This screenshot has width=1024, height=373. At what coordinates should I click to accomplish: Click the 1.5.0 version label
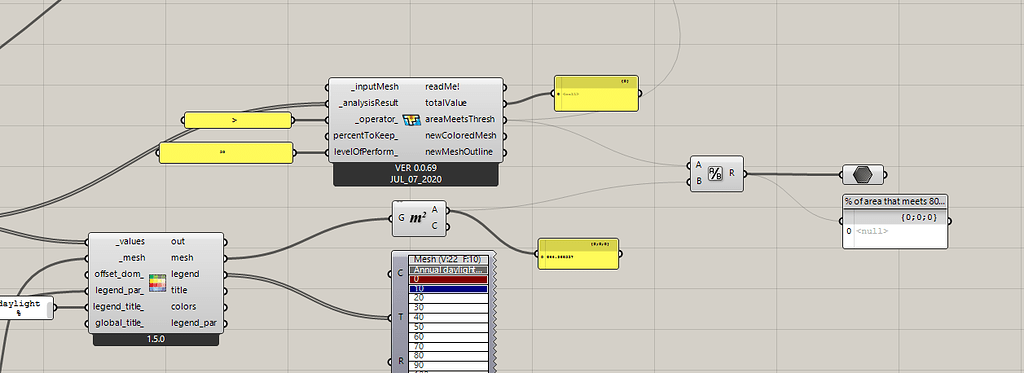156,340
